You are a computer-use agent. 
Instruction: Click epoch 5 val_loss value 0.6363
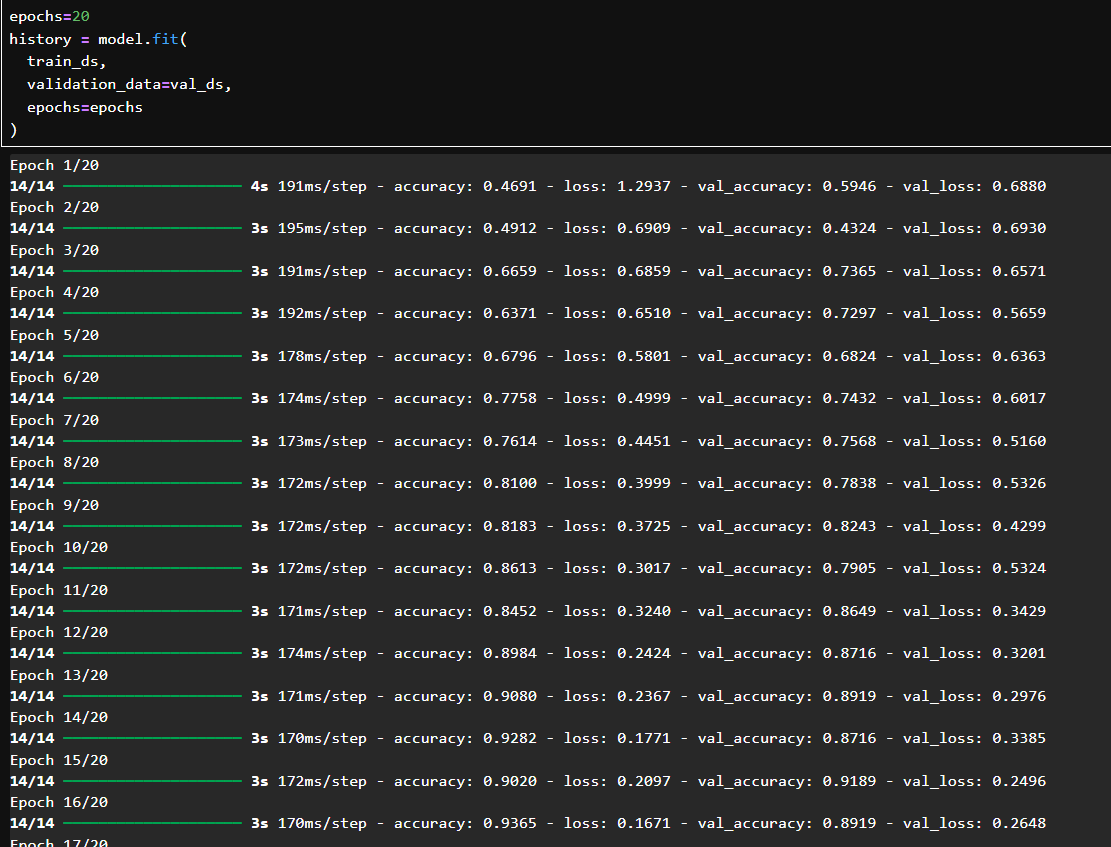1019,357
